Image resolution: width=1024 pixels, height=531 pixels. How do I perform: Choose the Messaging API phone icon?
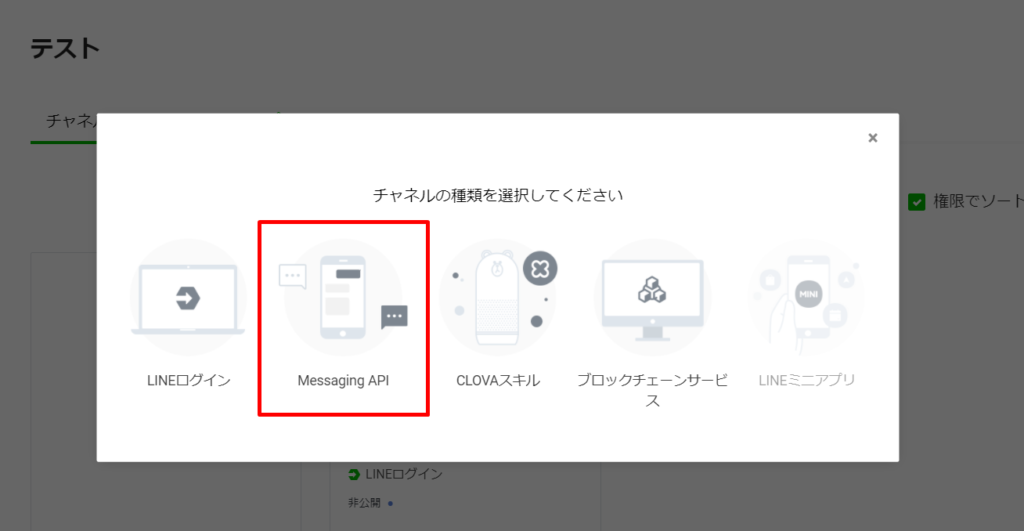coord(343,297)
